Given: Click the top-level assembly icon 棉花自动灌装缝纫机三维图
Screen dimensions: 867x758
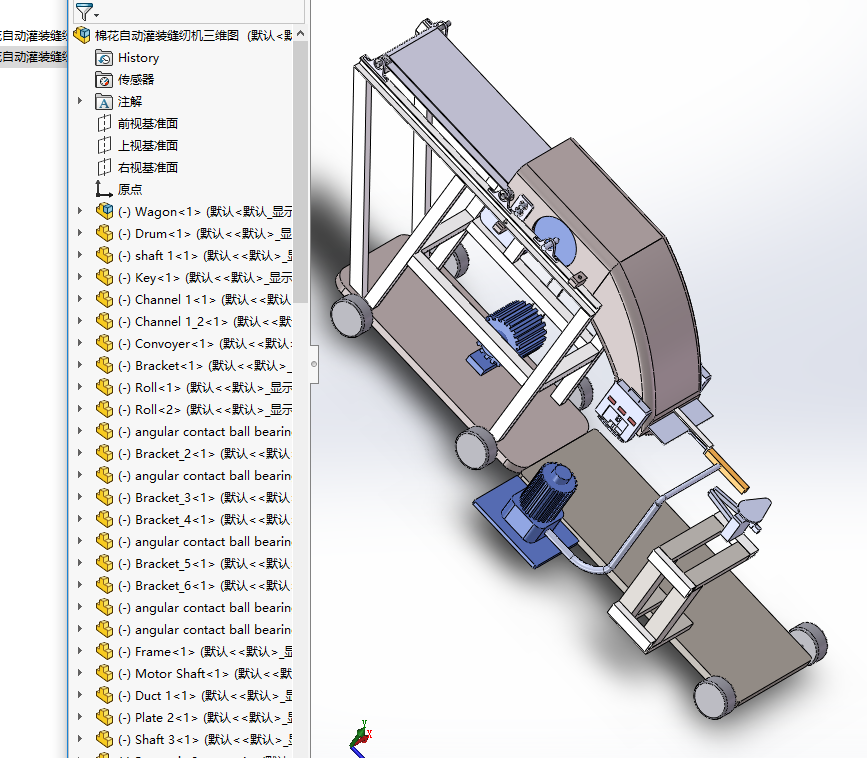Looking at the screenshot, I should pyautogui.click(x=82, y=34).
